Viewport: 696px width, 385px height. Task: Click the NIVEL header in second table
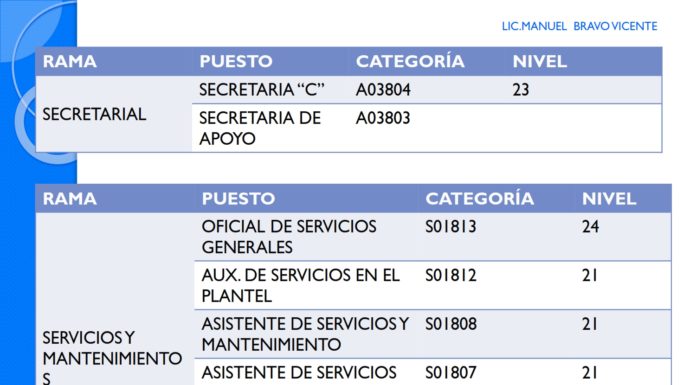coord(609,198)
